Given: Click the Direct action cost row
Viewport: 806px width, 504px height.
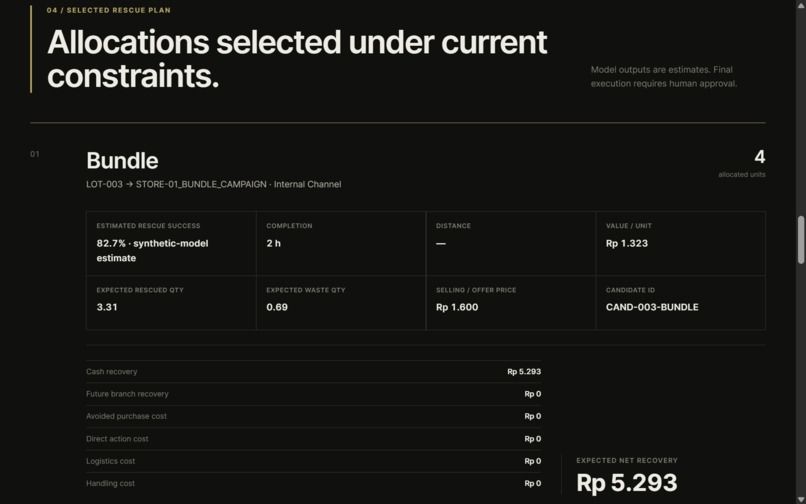Looking at the screenshot, I should coord(314,439).
